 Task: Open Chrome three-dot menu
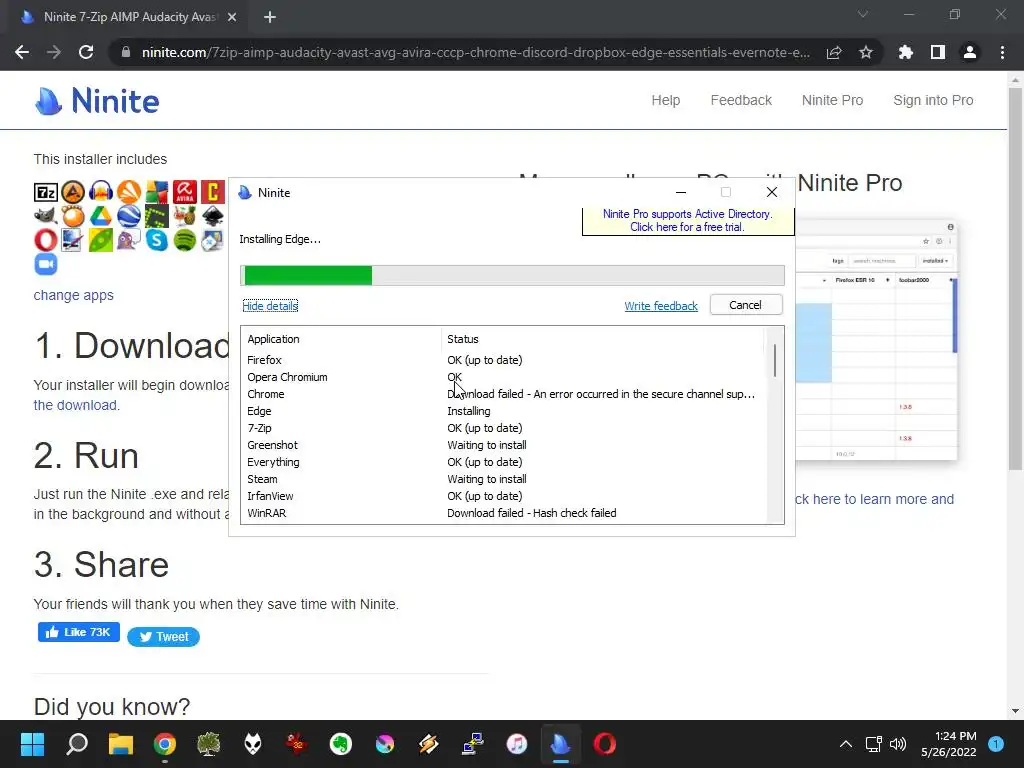tap(1002, 52)
